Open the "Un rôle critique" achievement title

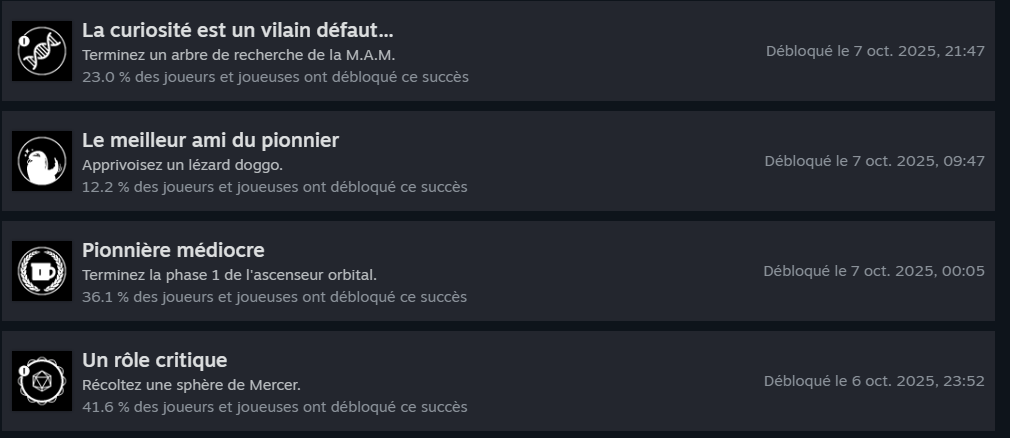coord(155,360)
